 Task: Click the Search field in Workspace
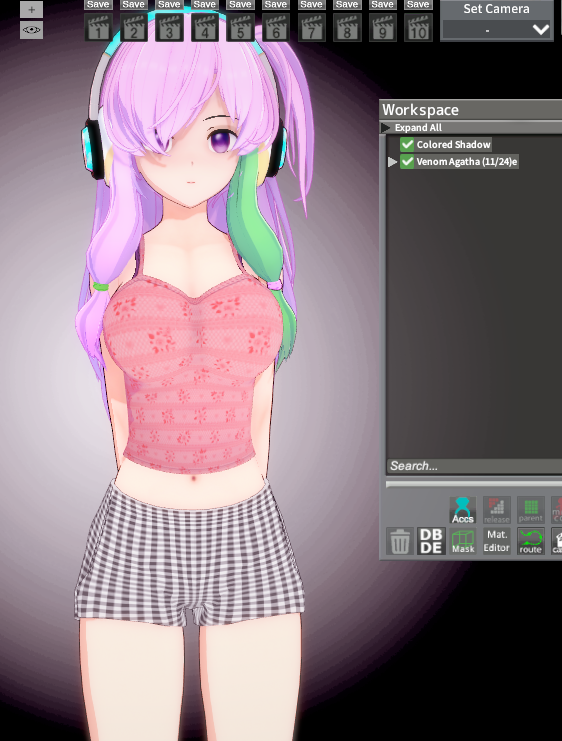tap(474, 466)
